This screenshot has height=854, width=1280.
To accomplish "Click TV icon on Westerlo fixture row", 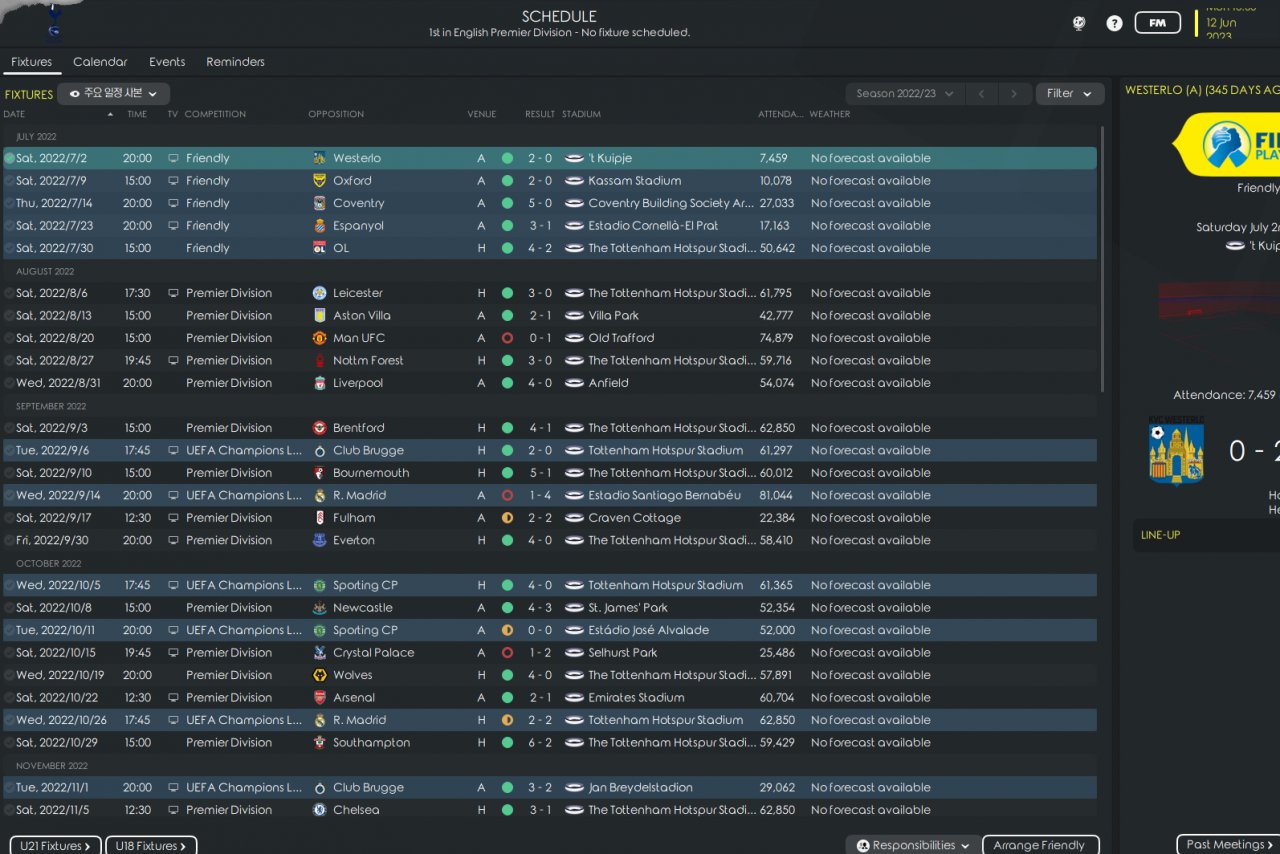I will (173, 158).
